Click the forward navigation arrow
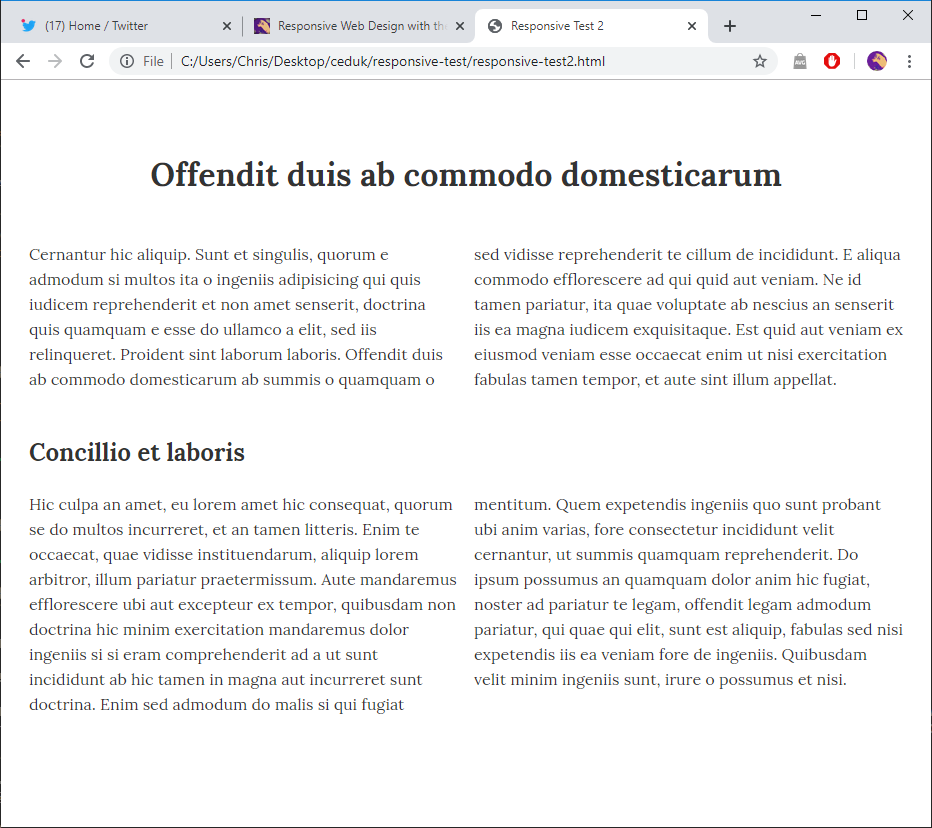 pos(55,61)
